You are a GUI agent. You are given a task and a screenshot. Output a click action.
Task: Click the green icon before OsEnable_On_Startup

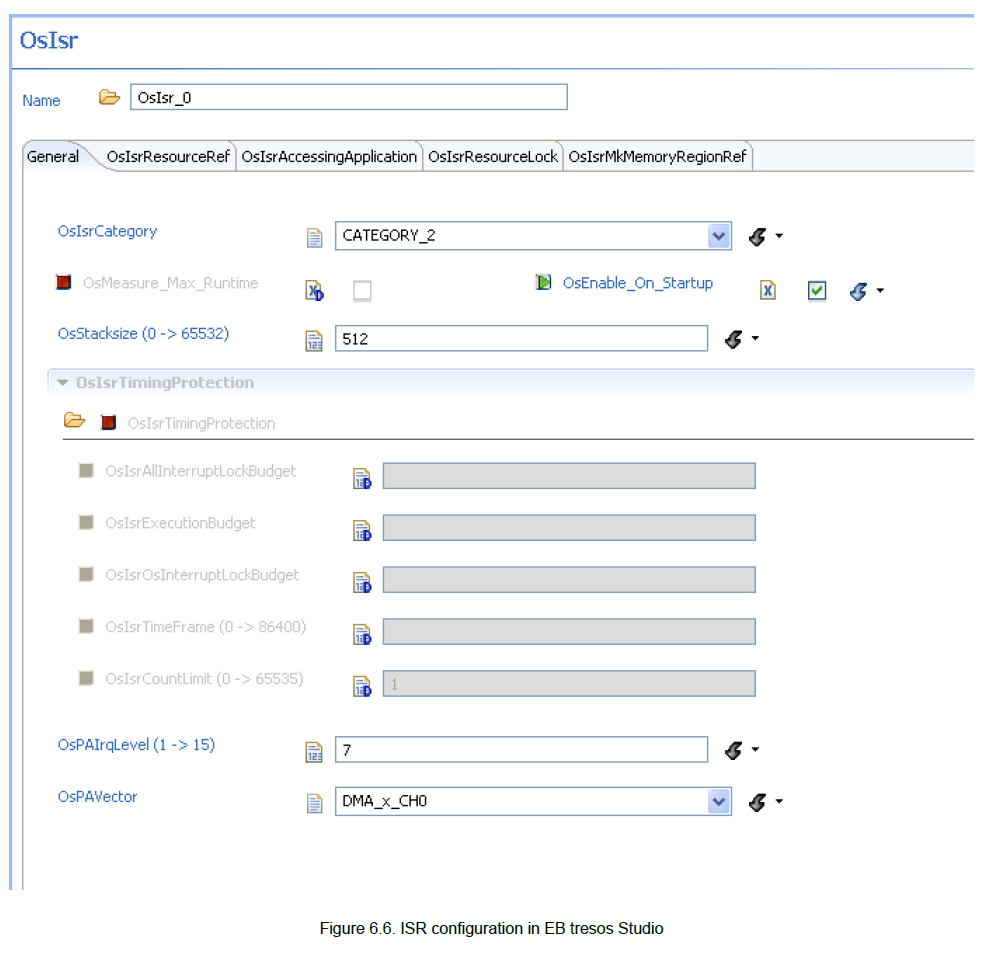click(x=543, y=282)
